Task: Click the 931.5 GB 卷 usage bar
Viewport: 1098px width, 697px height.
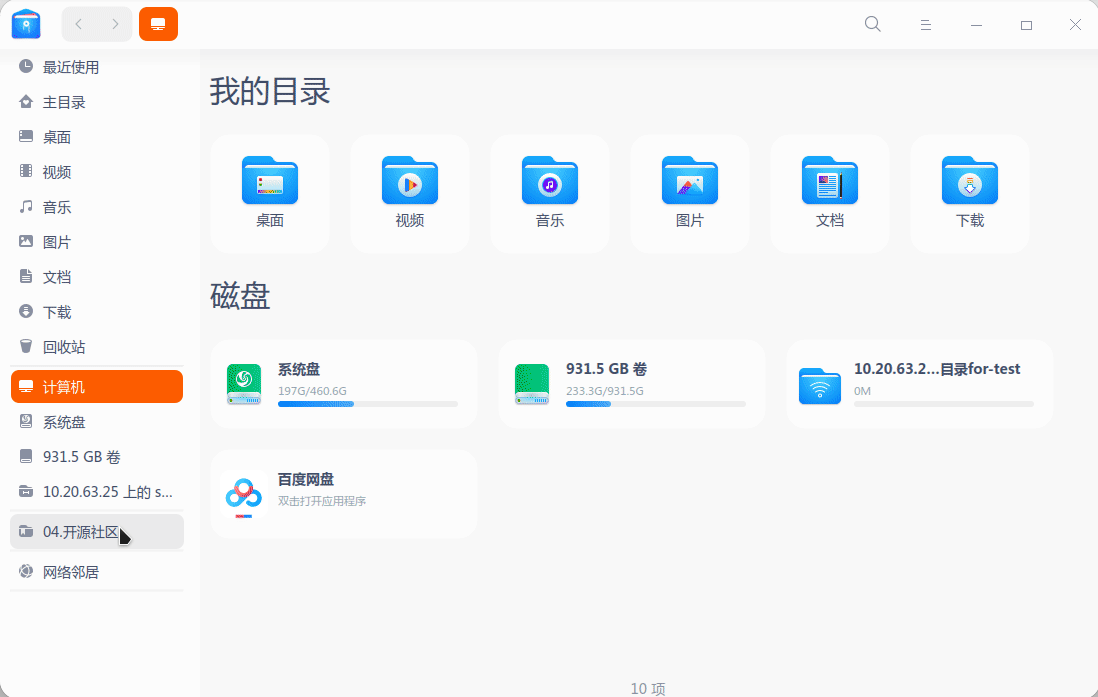Action: coord(656,404)
